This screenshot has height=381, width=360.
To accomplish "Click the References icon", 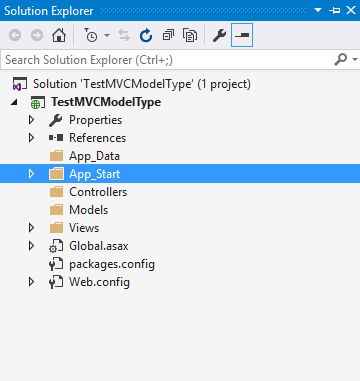I will click(x=56, y=138).
